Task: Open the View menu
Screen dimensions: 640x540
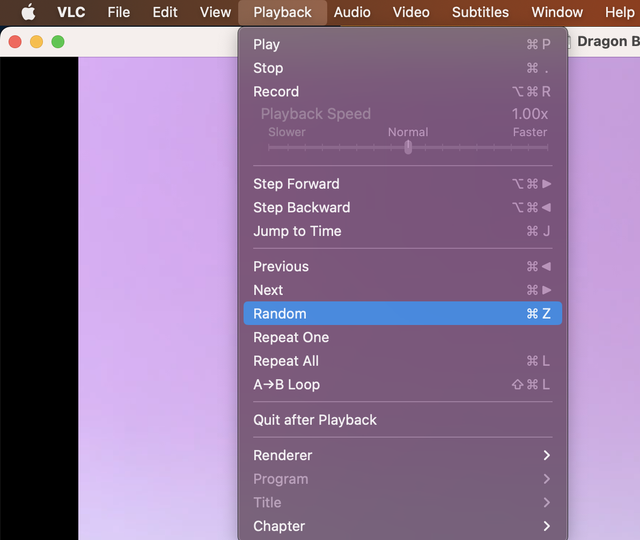Action: pyautogui.click(x=215, y=12)
